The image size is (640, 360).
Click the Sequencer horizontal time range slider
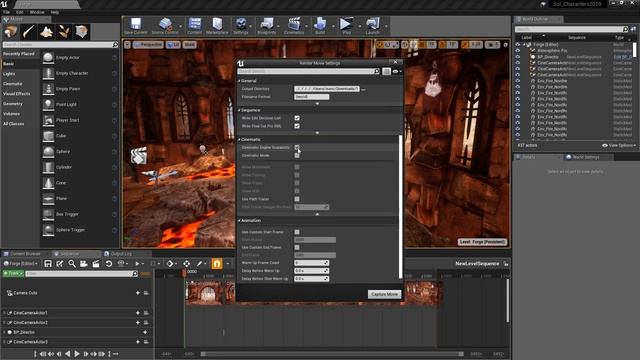click(x=332, y=354)
